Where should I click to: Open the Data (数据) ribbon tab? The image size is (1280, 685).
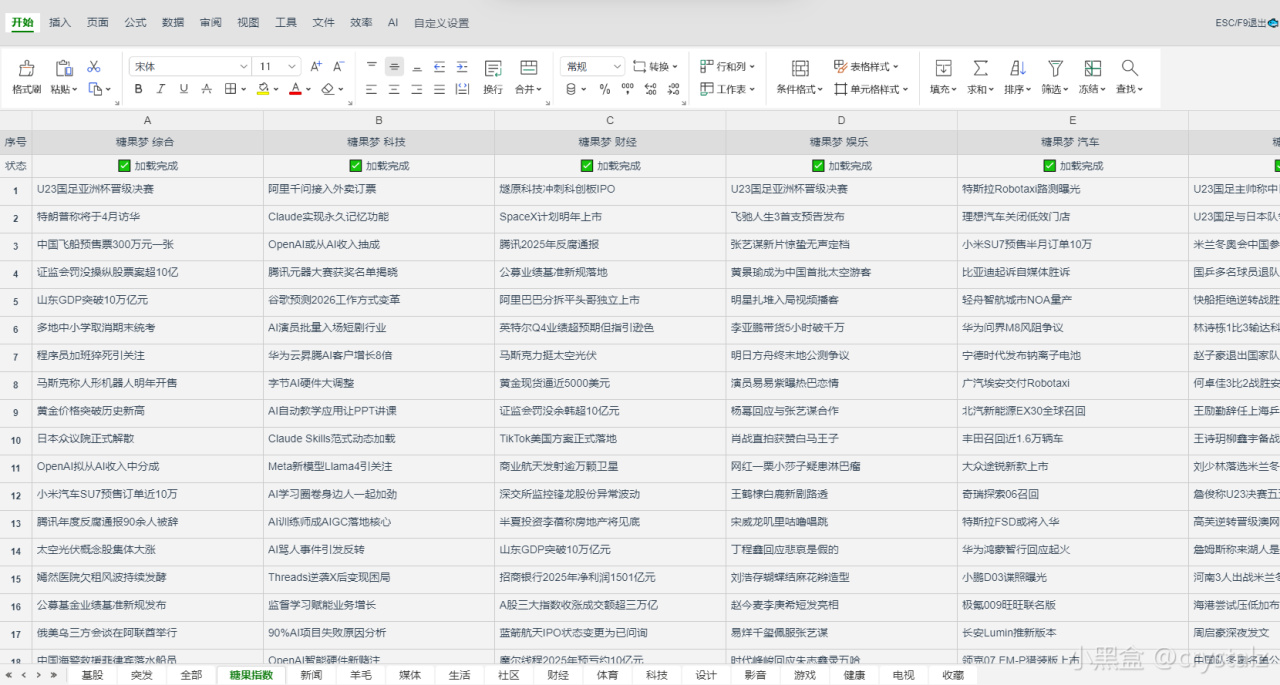173,22
